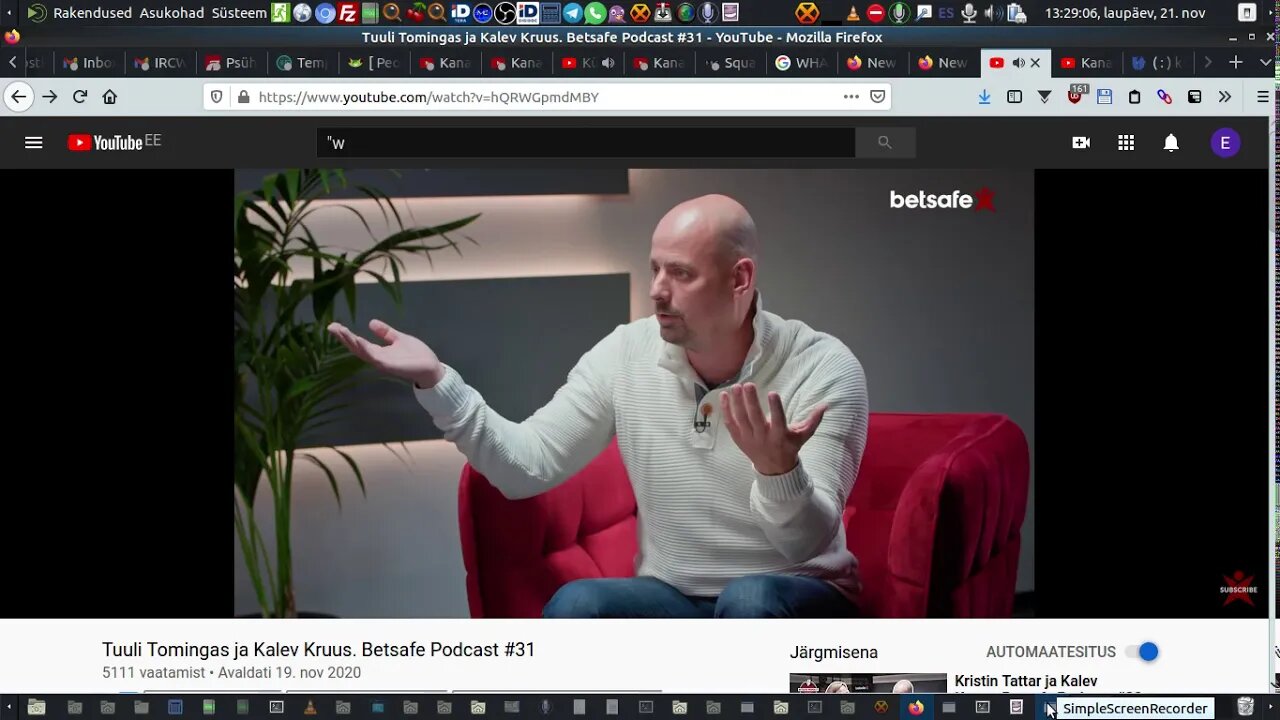Launch WhatsApp from the top panel
This screenshot has height=720, width=1280.
595,13
